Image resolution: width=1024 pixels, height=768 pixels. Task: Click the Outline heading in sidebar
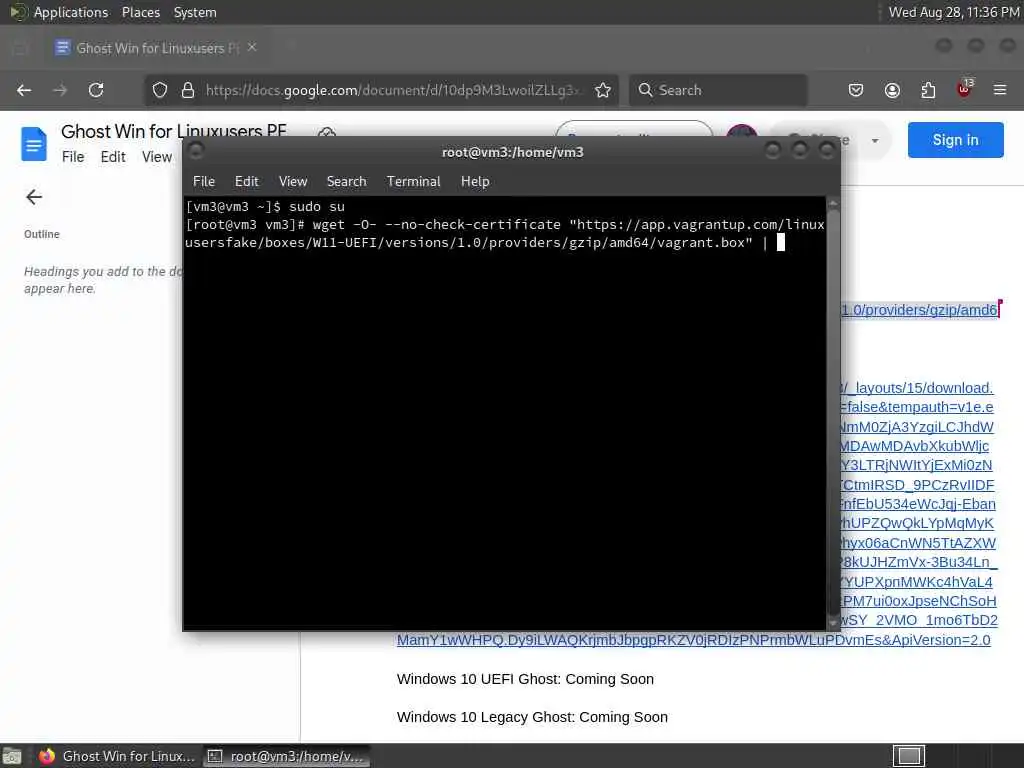point(42,234)
